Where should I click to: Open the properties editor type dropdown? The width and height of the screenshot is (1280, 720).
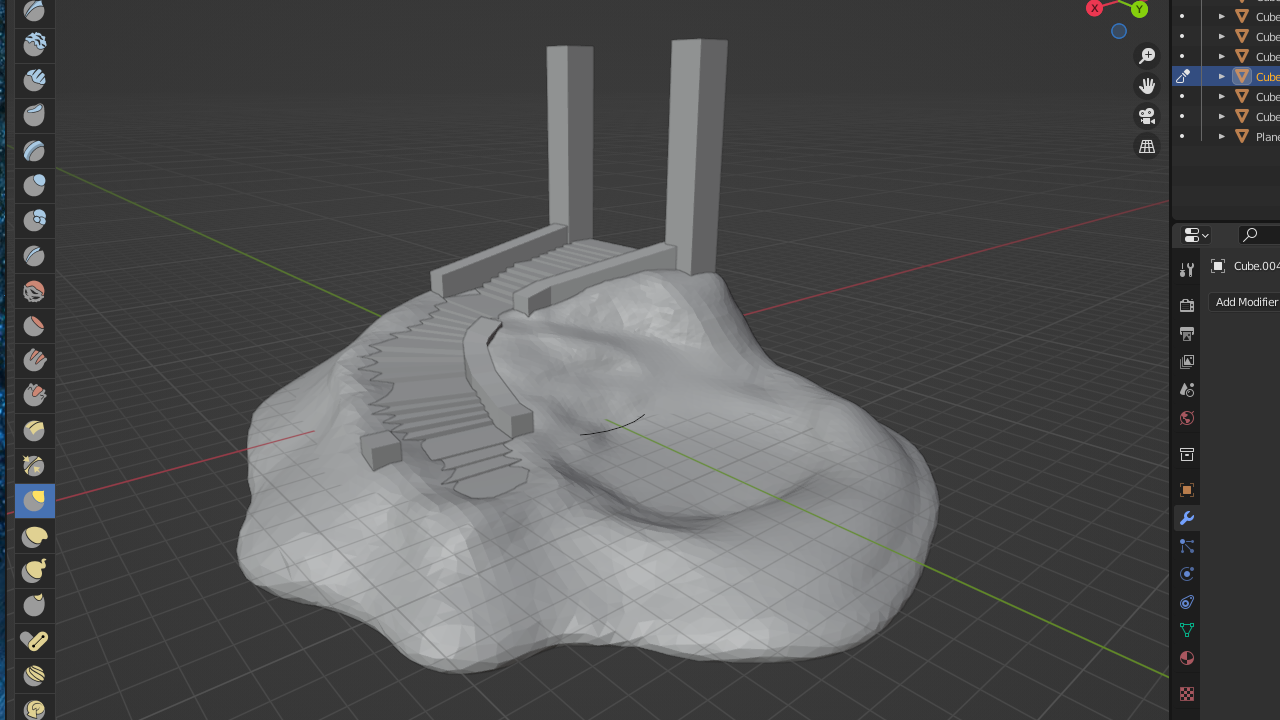point(1196,235)
